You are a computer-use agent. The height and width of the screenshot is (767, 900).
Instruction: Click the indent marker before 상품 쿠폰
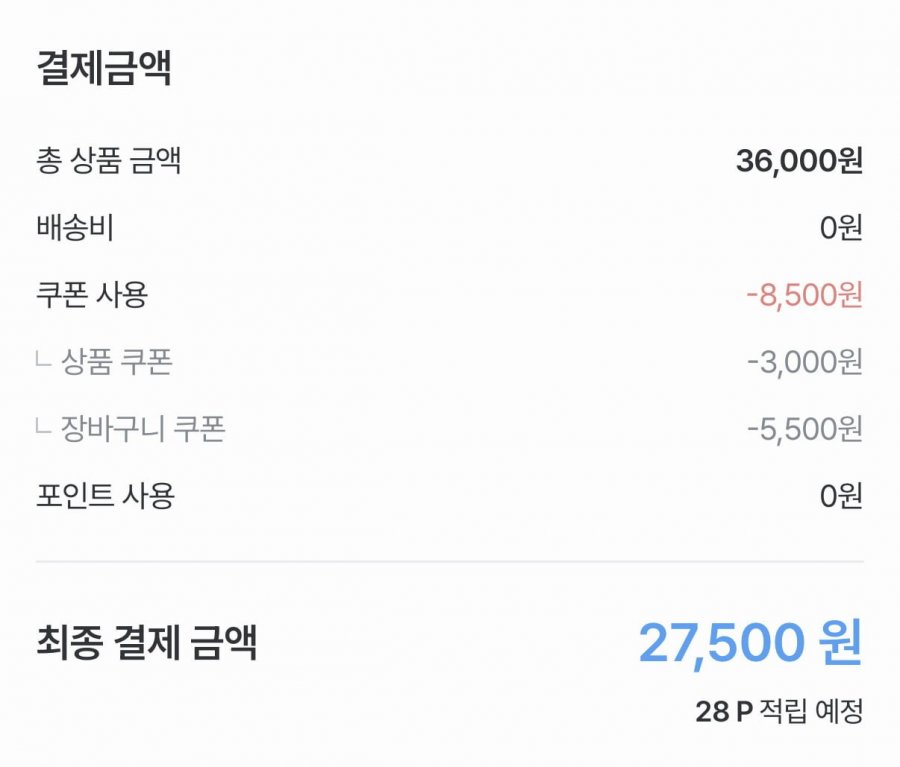click(x=44, y=361)
